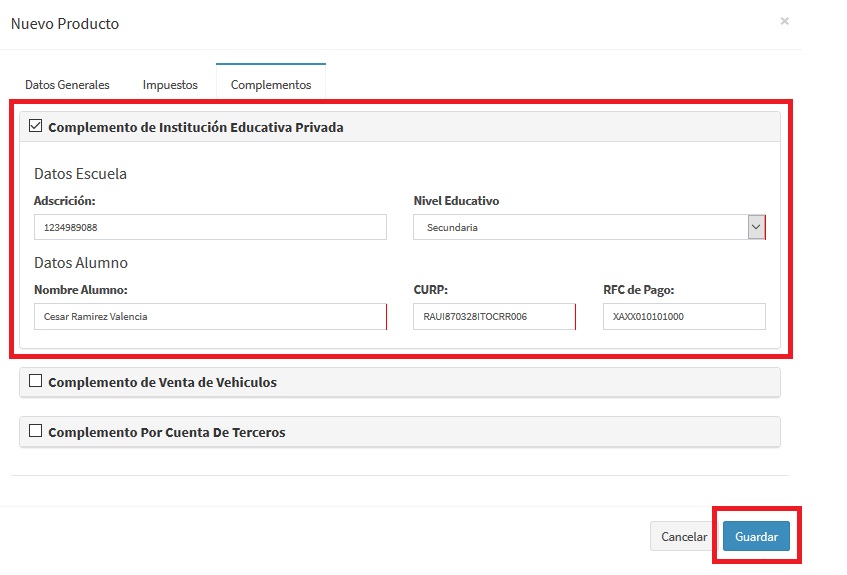Open the Nivel Educativo dropdown arrow

pyautogui.click(x=756, y=227)
